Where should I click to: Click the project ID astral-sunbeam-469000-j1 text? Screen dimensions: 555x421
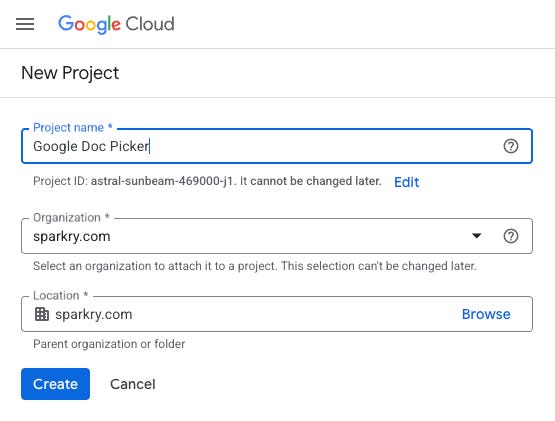162,181
